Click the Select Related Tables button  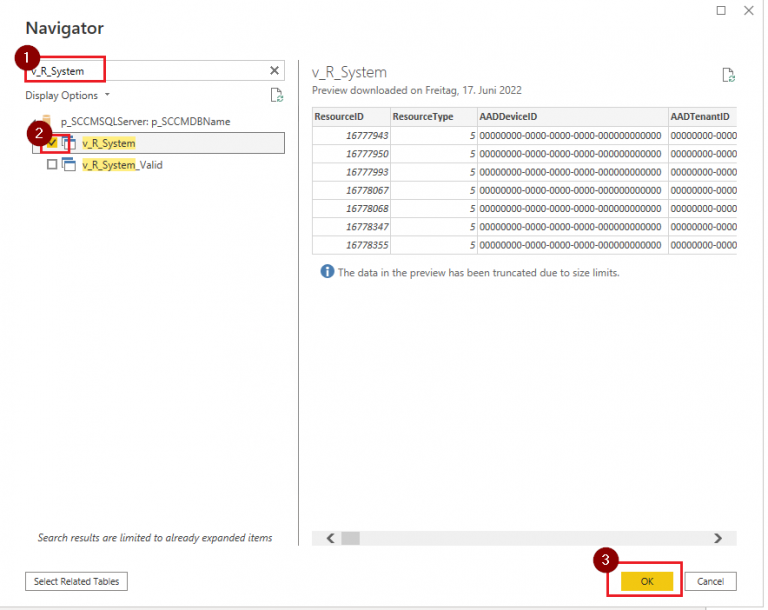(76, 582)
